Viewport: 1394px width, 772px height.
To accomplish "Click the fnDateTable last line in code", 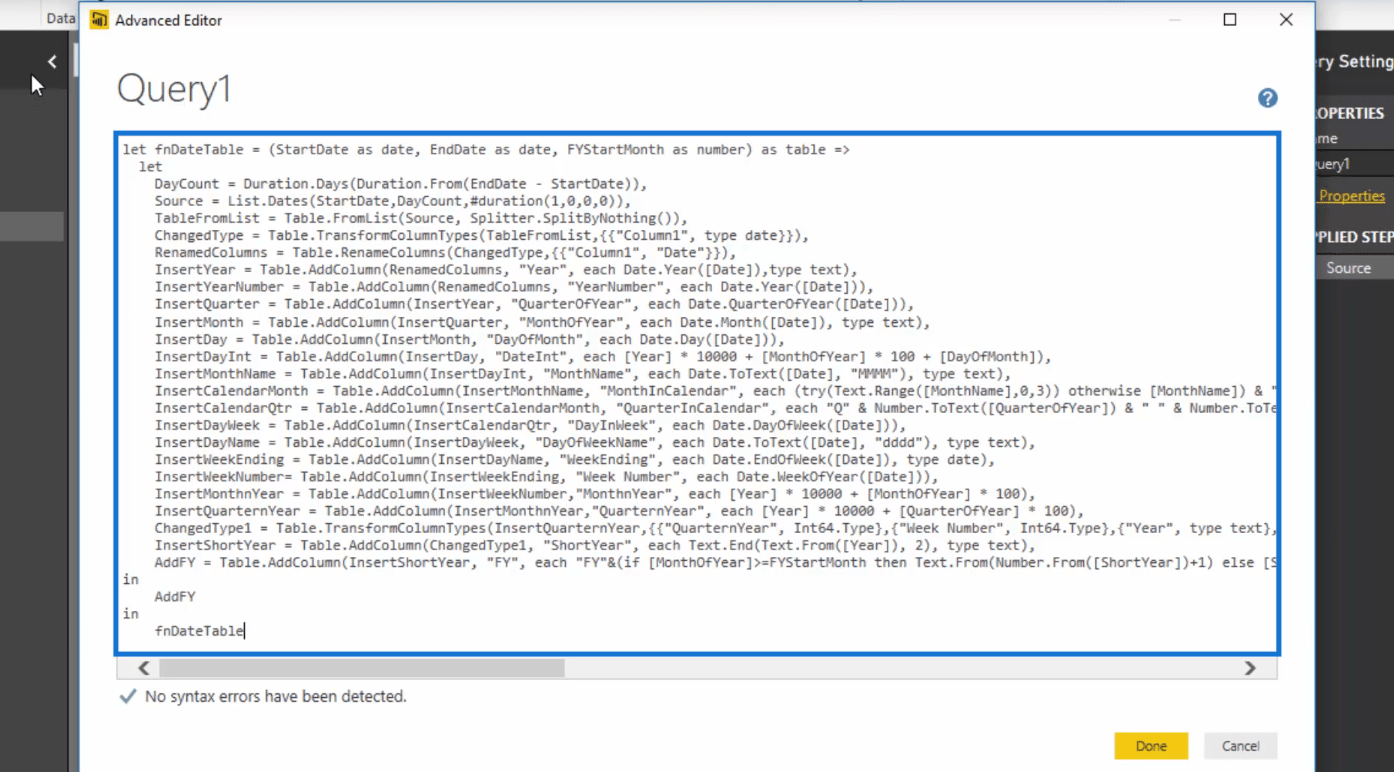I will pos(199,631).
